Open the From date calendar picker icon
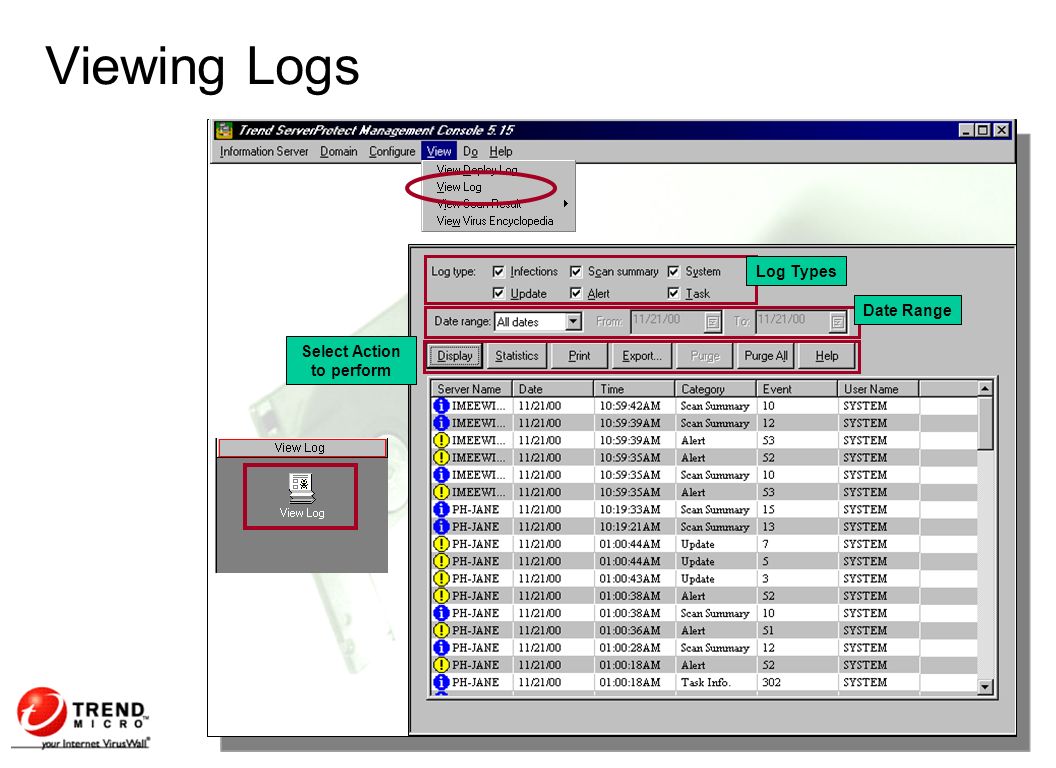The width and height of the screenshot is (1056, 768). [713, 322]
